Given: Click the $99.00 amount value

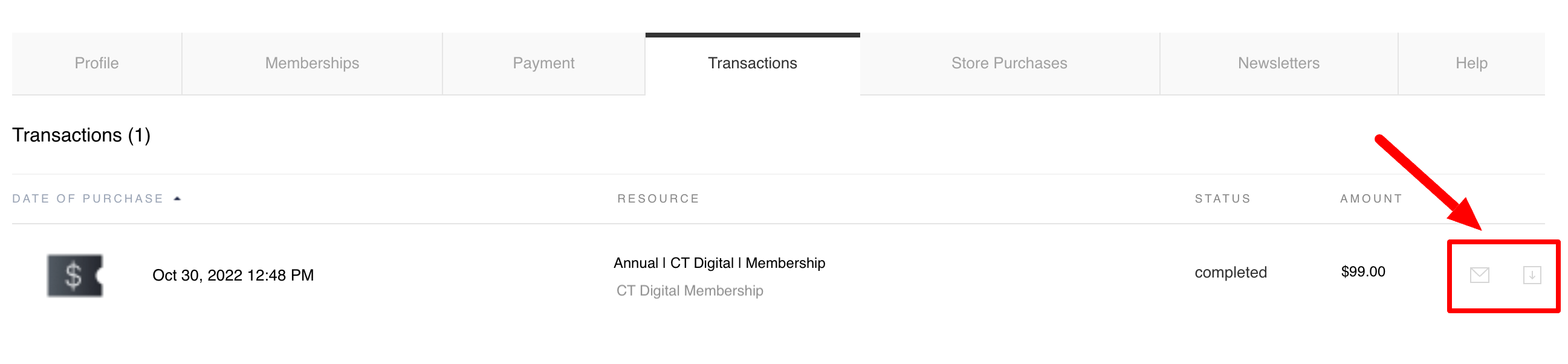Looking at the screenshot, I should pyautogui.click(x=1363, y=271).
